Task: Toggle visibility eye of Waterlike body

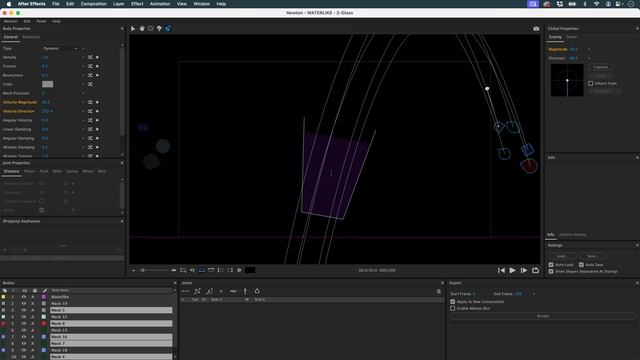Action: pos(24,297)
